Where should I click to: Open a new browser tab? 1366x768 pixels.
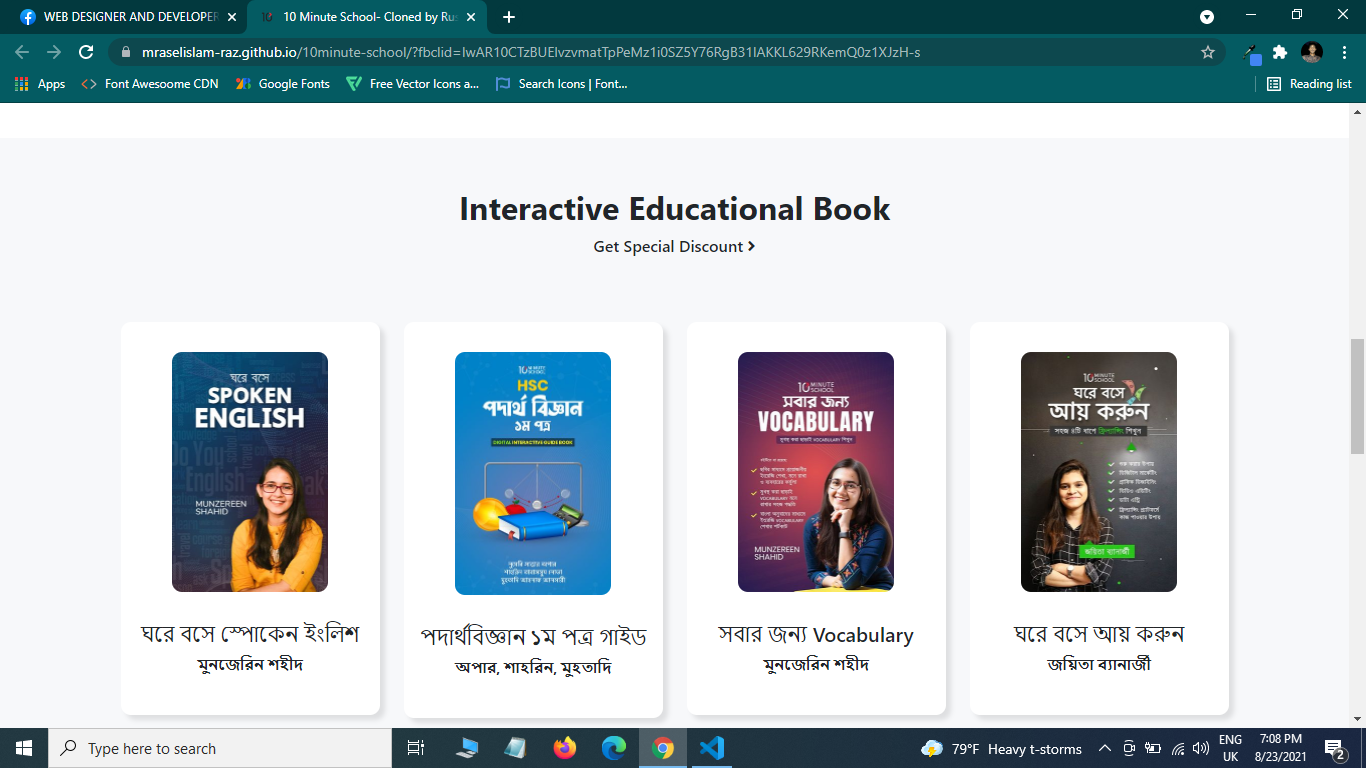click(509, 17)
